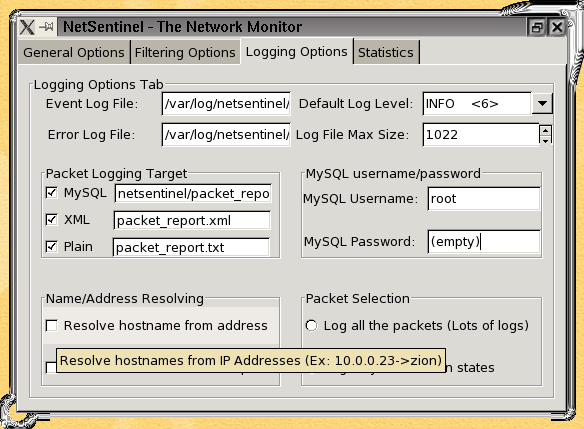
Task: Toggle the pin (sticky) icon in the title bar
Action: [x=47, y=27]
